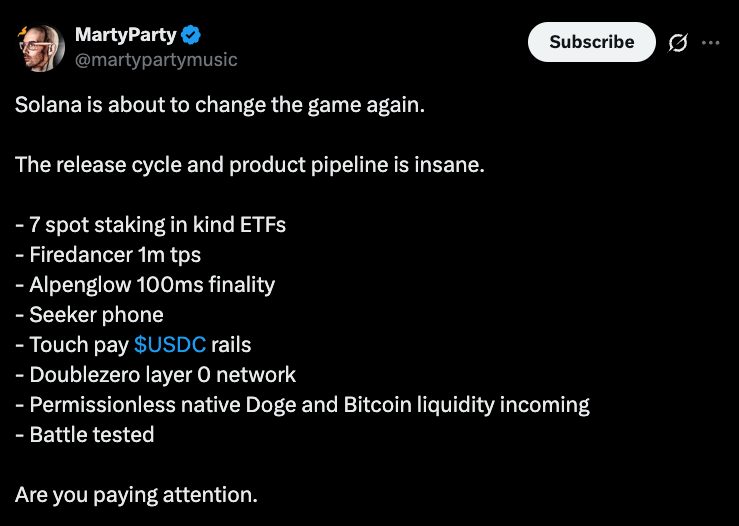Select the "Solana is about to change" line
739x526 pixels.
pyautogui.click(x=220, y=105)
